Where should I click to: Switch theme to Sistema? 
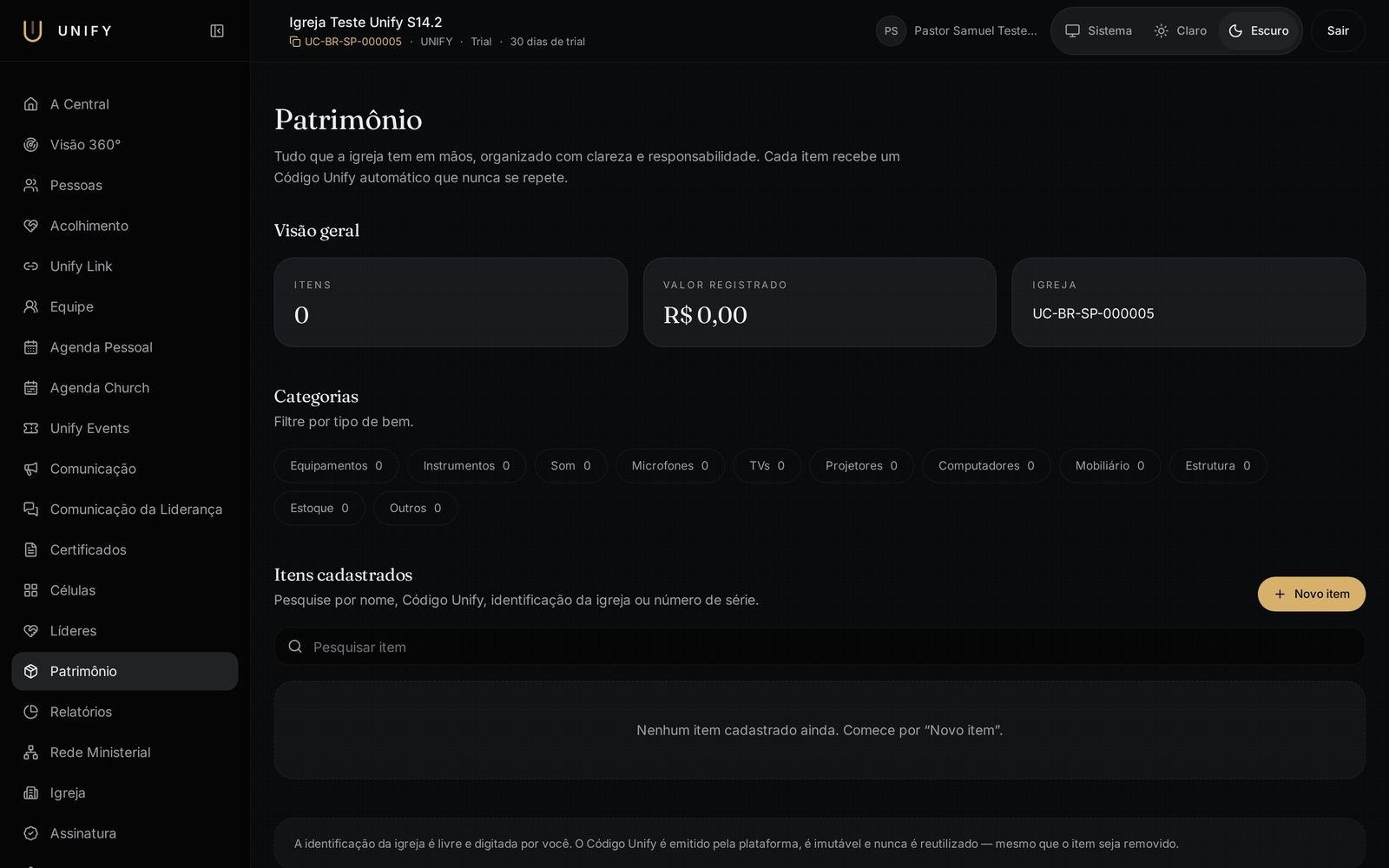(1098, 31)
